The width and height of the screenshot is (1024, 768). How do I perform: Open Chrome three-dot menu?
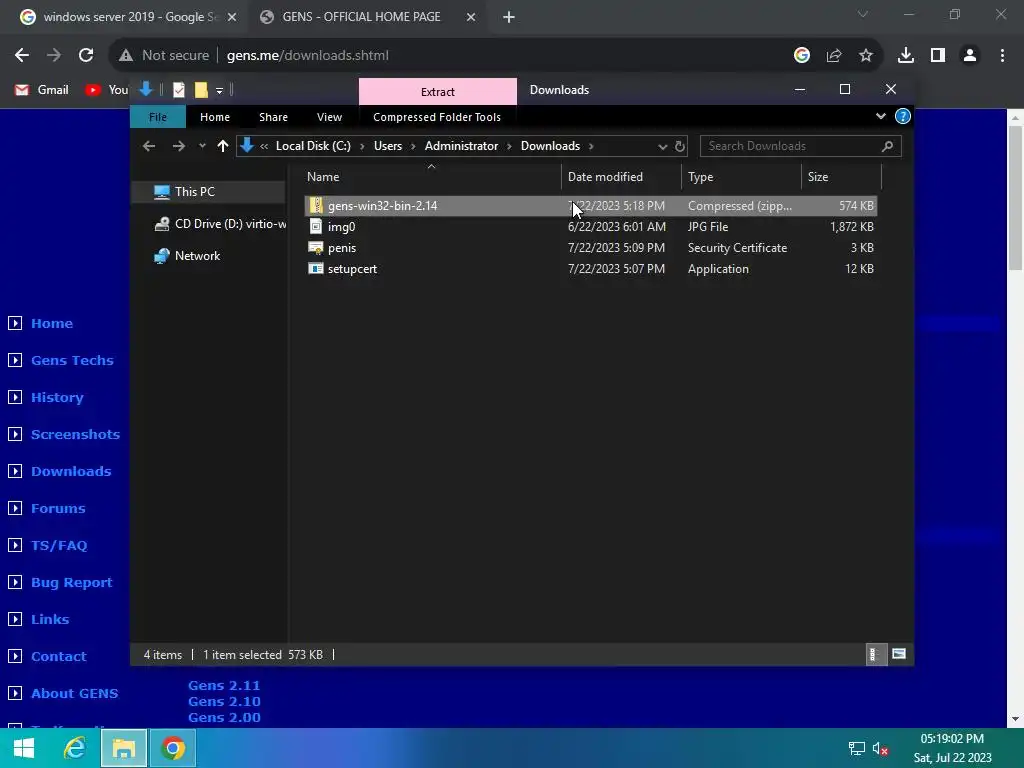[1002, 56]
